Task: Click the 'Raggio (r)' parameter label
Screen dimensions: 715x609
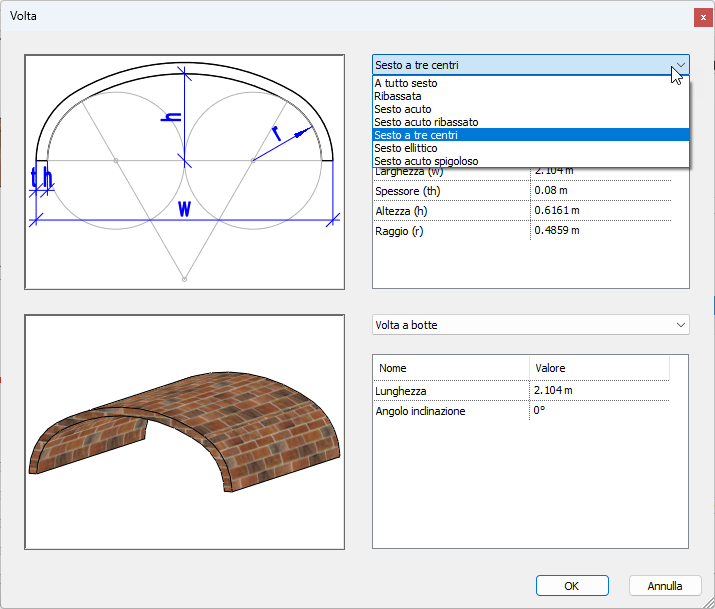Action: (x=399, y=231)
